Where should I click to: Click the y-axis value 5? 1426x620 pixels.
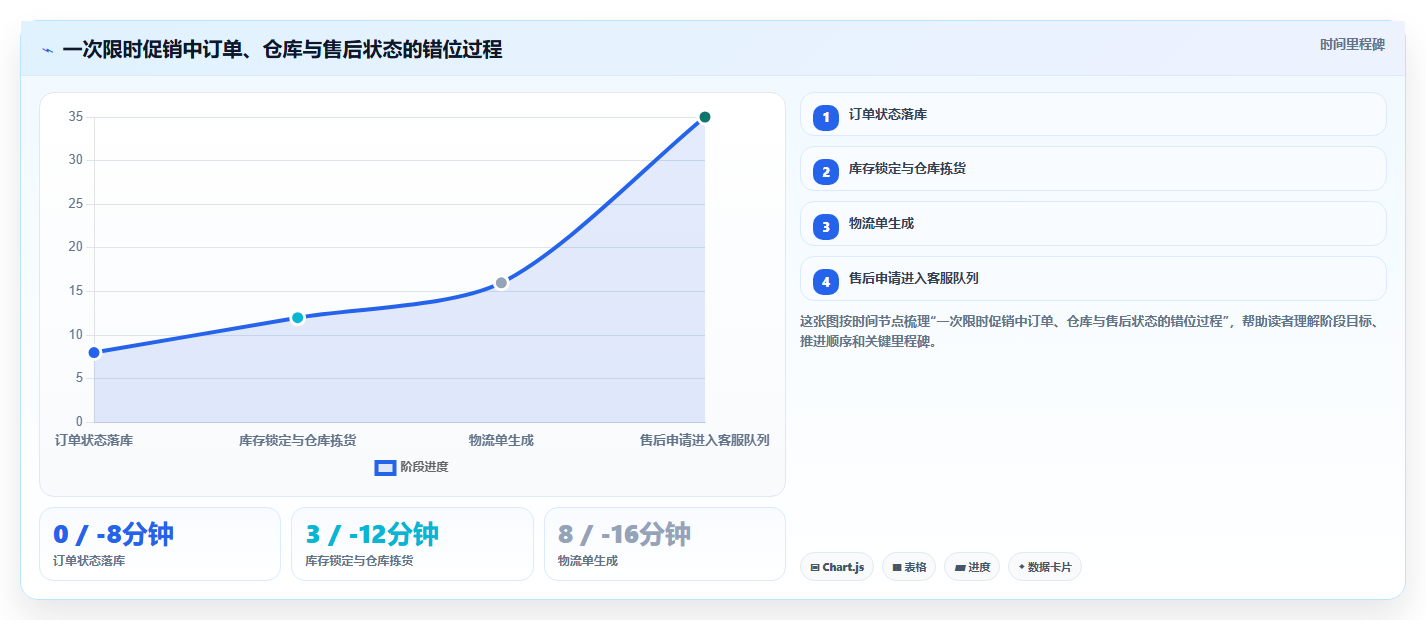coord(79,378)
